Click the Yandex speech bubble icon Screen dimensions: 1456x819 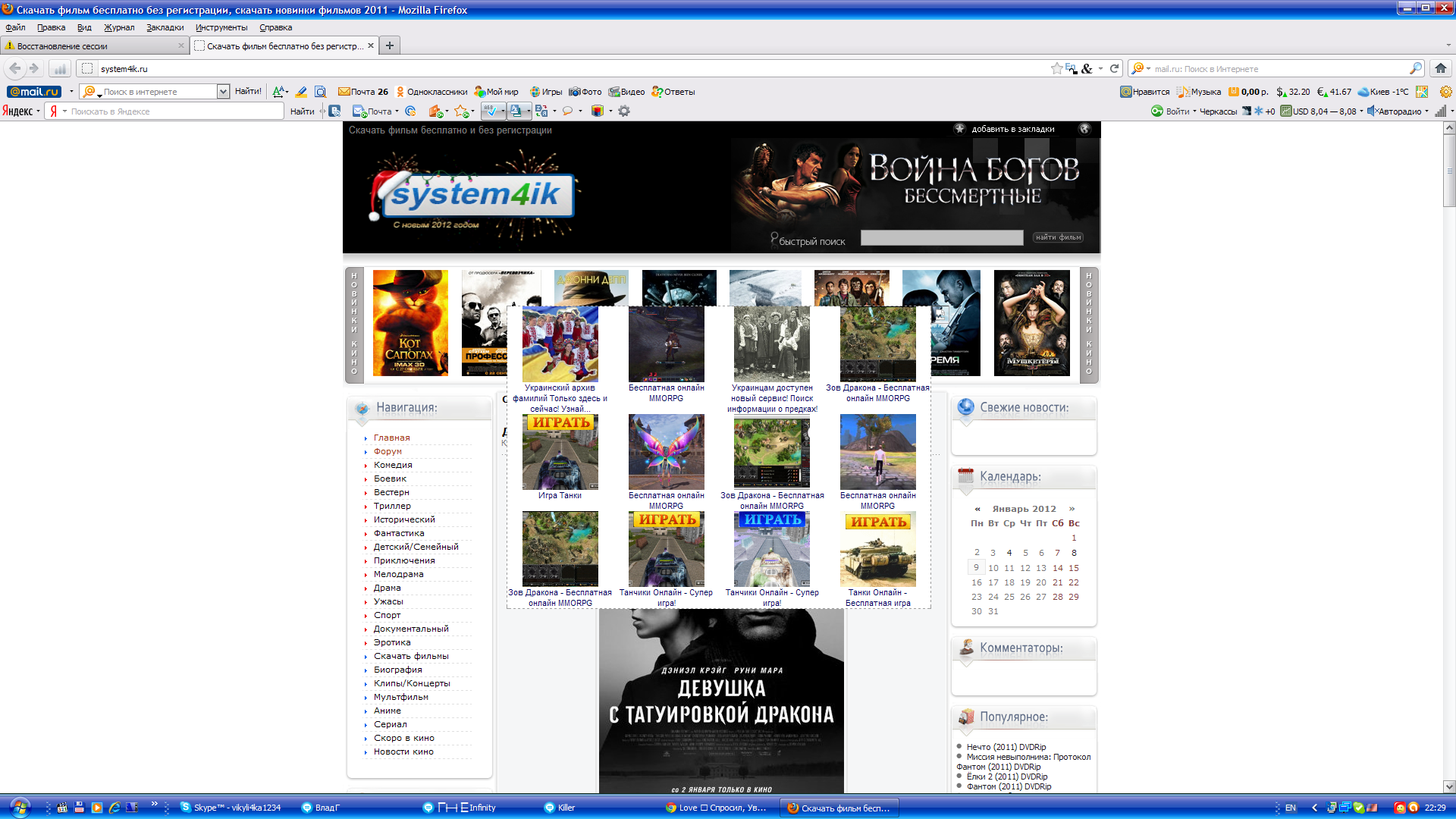pos(567,111)
